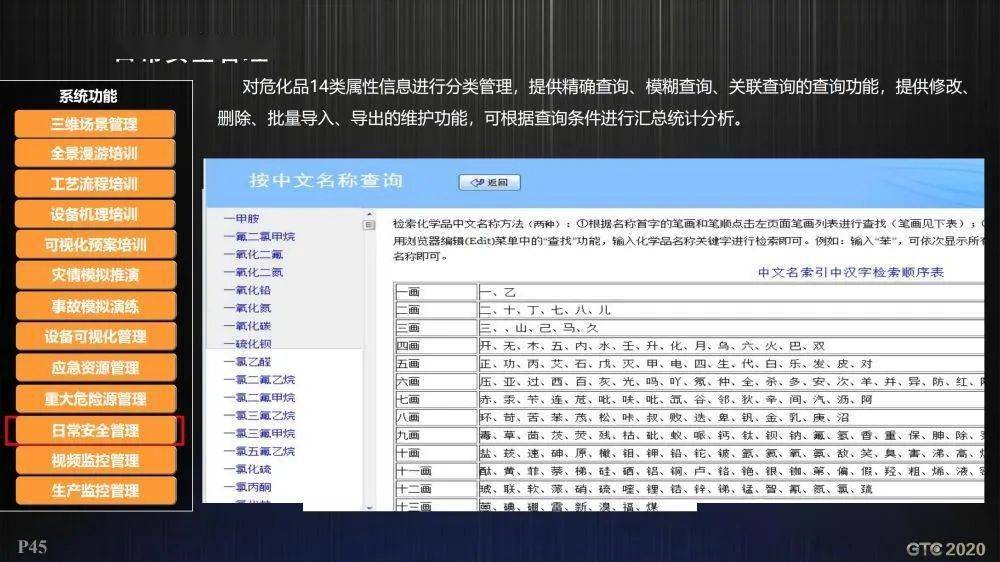Click 生产监控管理 button
Viewport: 1000px width, 562px height.
95,491
